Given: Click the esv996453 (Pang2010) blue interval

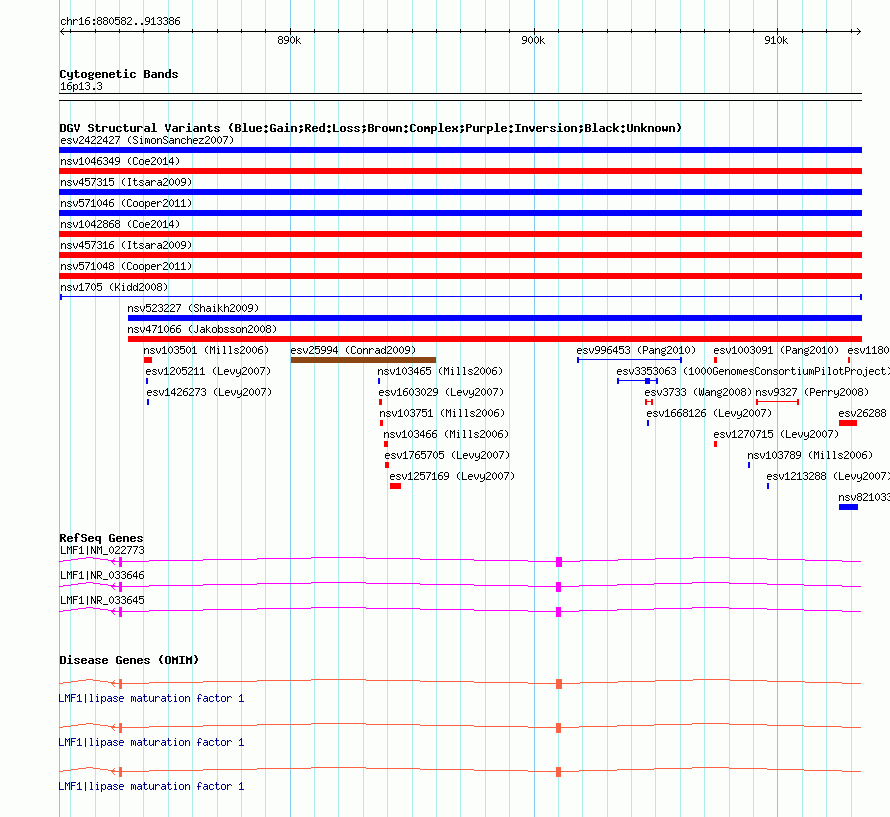Looking at the screenshot, I should pyautogui.click(x=629, y=360).
